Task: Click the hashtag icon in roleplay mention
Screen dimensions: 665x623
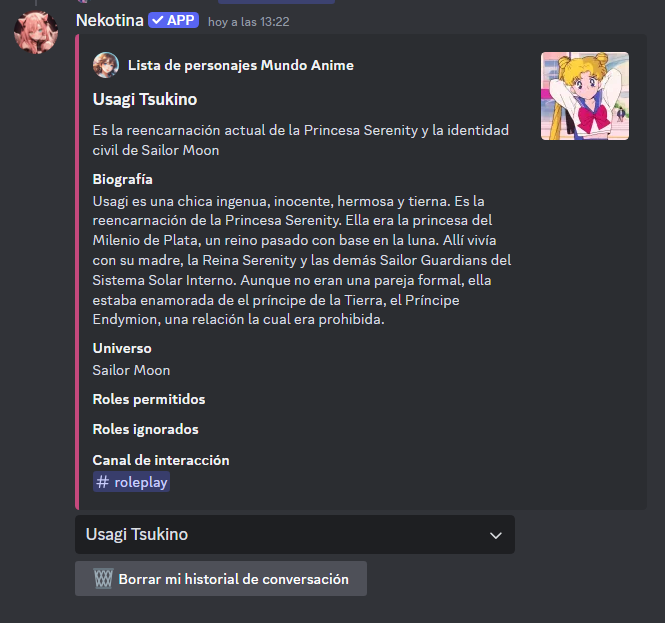Action: [x=102, y=482]
